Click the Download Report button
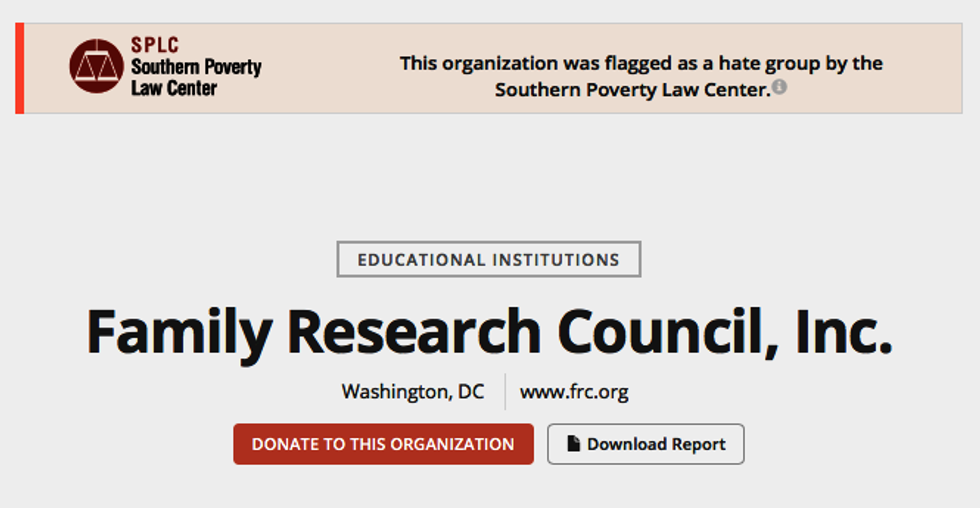This screenshot has height=508, width=980. coord(645,444)
